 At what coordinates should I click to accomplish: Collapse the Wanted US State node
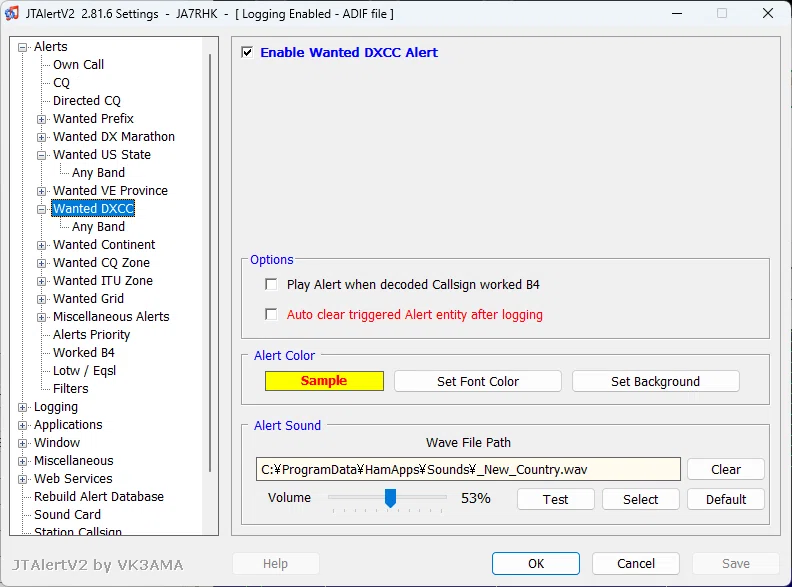(41, 155)
